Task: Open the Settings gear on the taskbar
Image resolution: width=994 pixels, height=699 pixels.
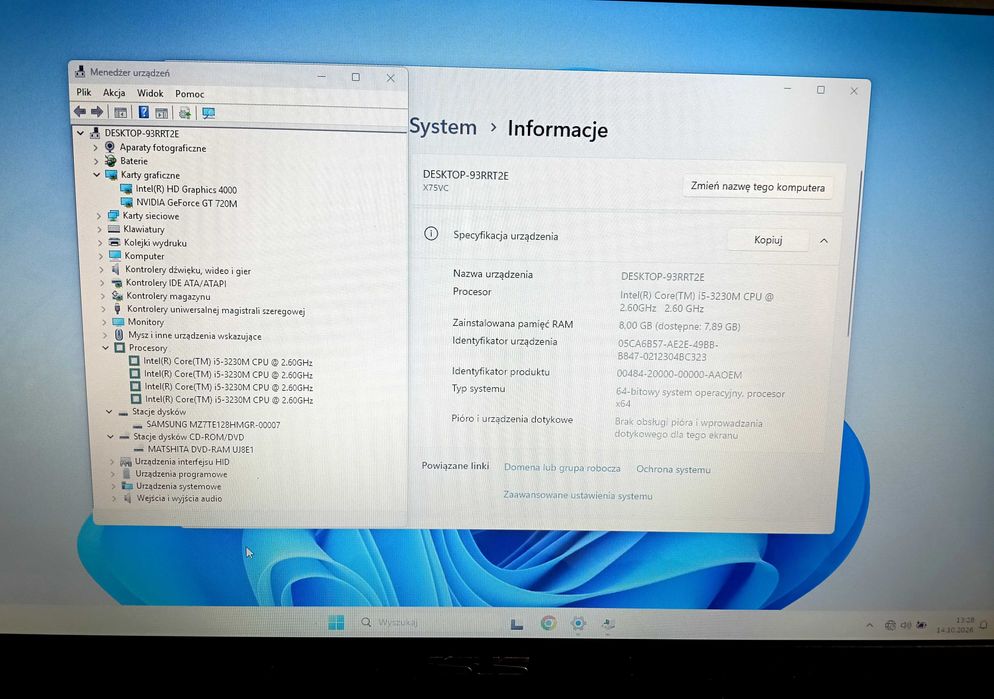Action: [578, 624]
